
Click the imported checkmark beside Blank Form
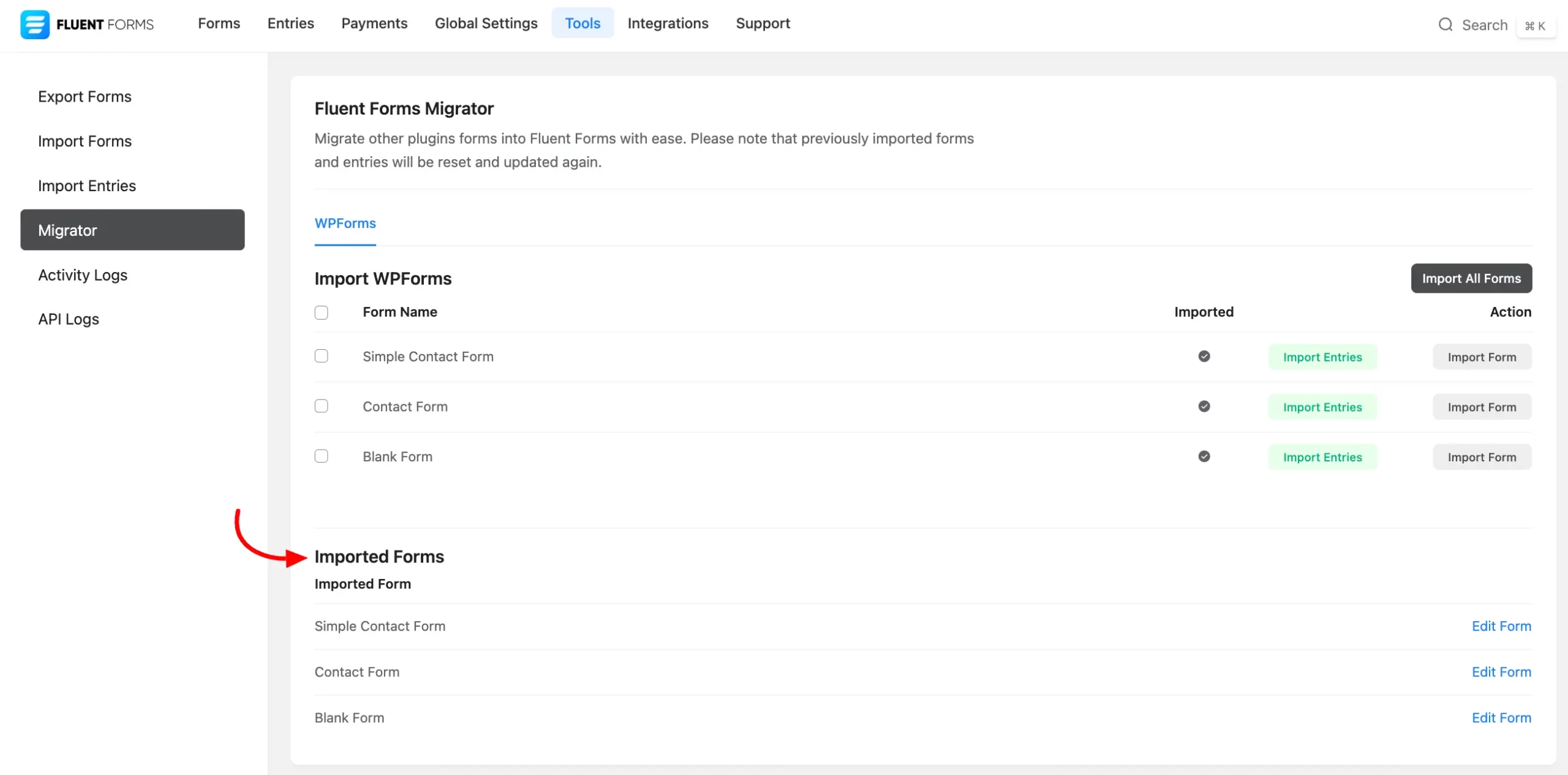[x=1204, y=456]
